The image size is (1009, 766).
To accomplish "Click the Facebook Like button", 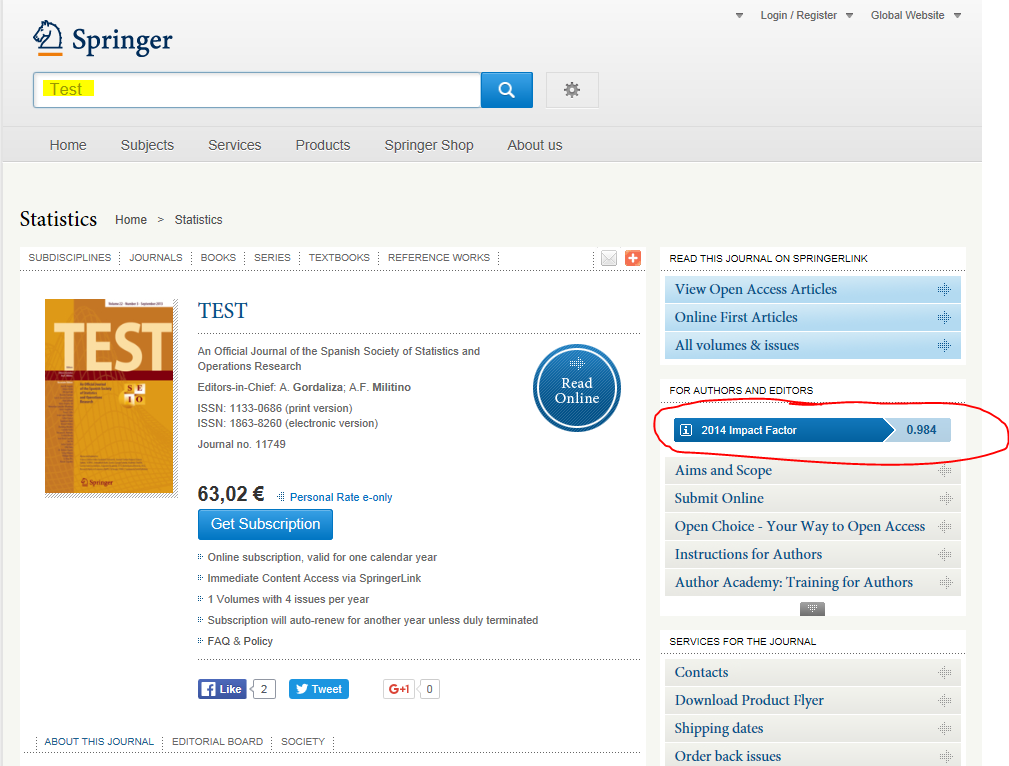I will [222, 689].
